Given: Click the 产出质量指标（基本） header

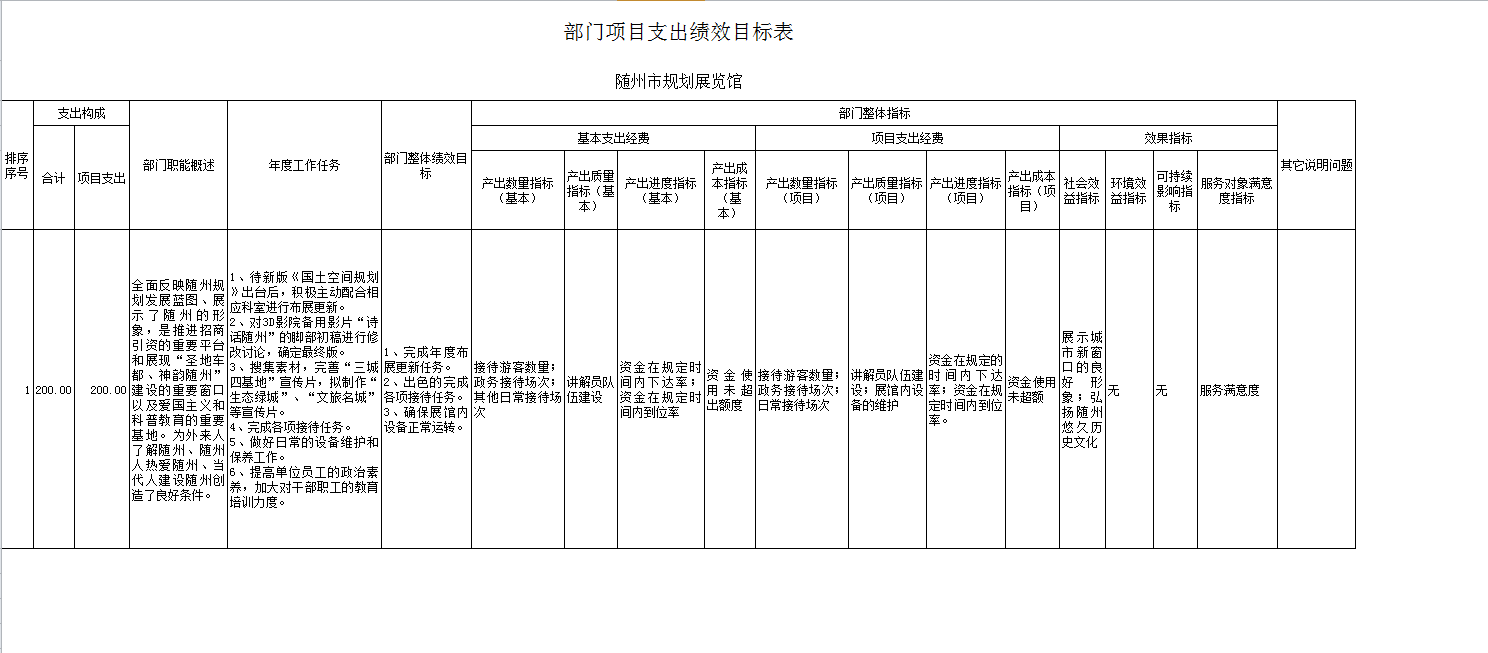Looking at the screenshot, I should [x=590, y=190].
